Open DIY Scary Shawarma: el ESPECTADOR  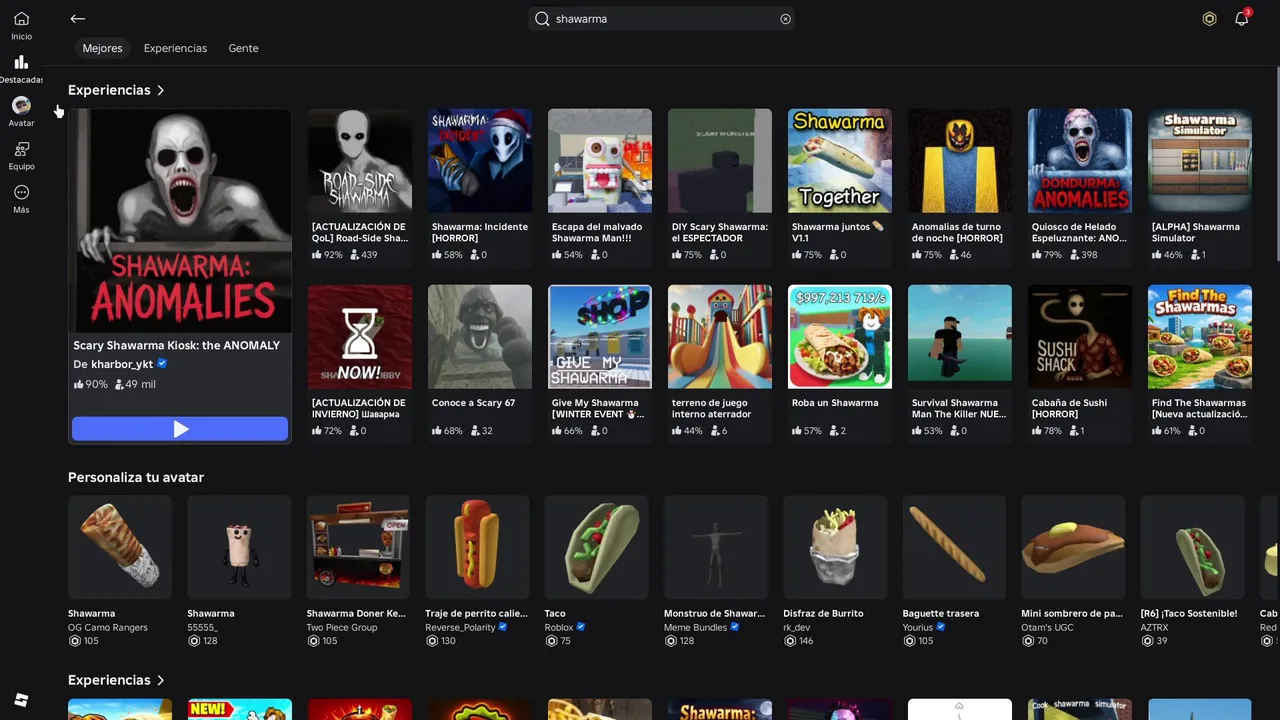(x=720, y=161)
